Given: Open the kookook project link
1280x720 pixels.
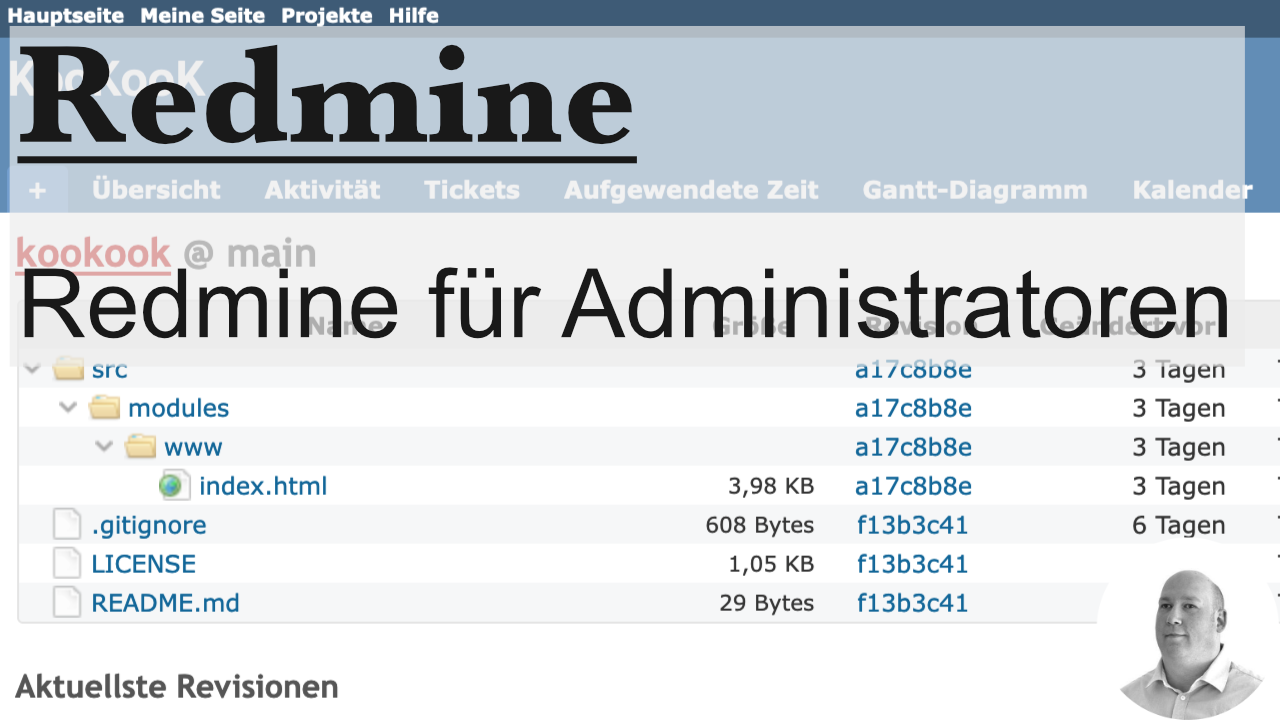Looking at the screenshot, I should (91, 253).
